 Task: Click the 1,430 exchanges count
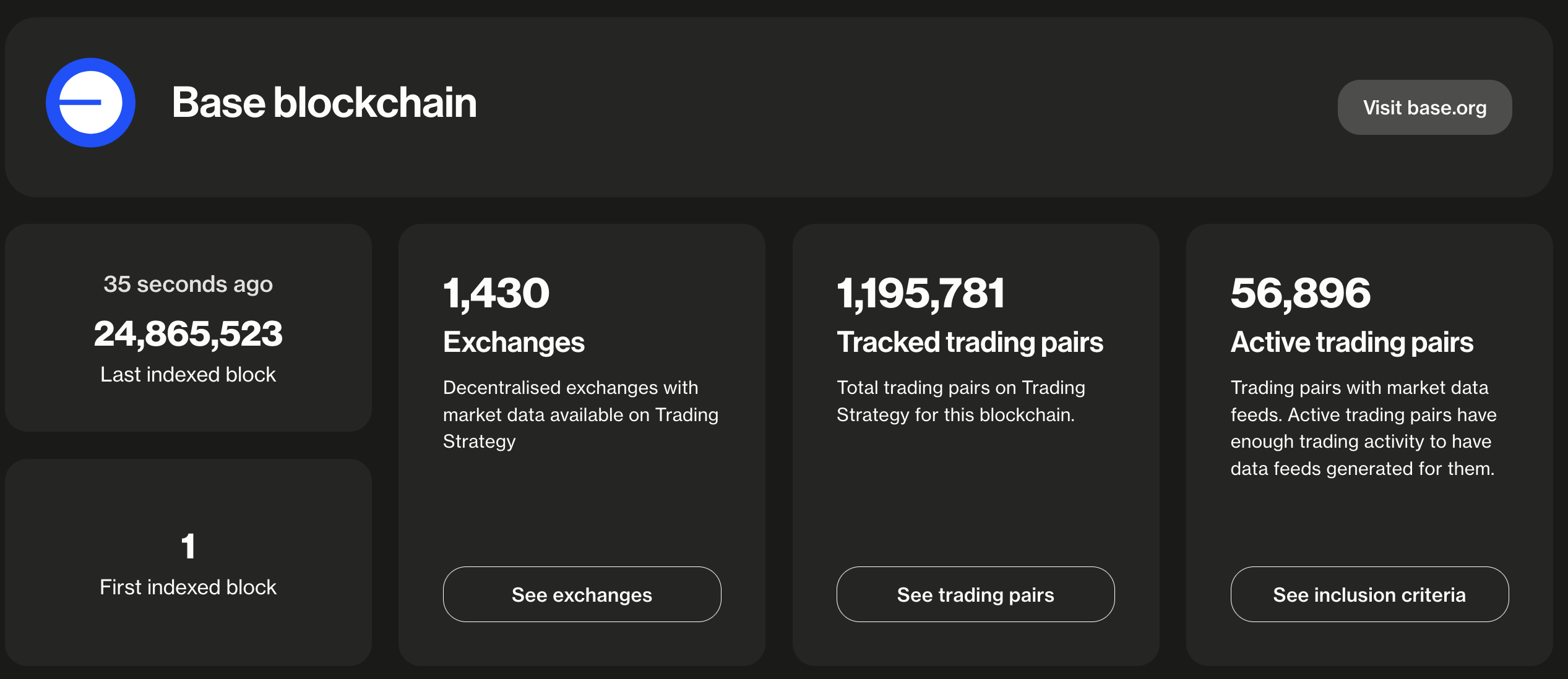496,293
